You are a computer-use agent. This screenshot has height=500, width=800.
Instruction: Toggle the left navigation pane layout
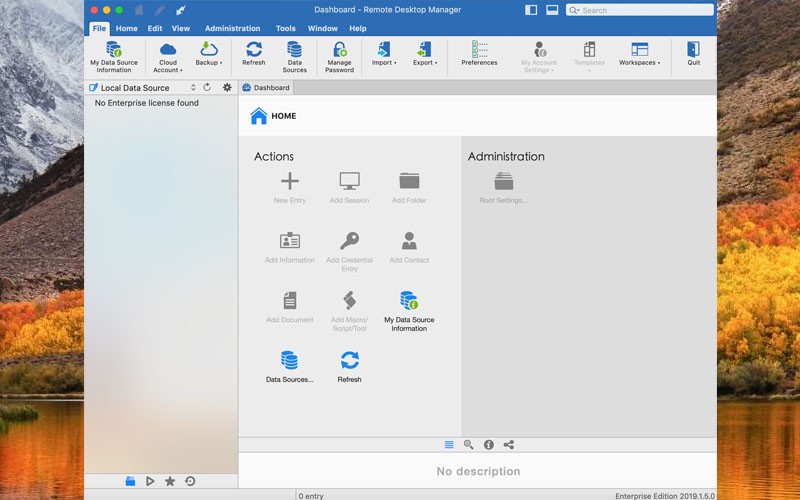(531, 10)
